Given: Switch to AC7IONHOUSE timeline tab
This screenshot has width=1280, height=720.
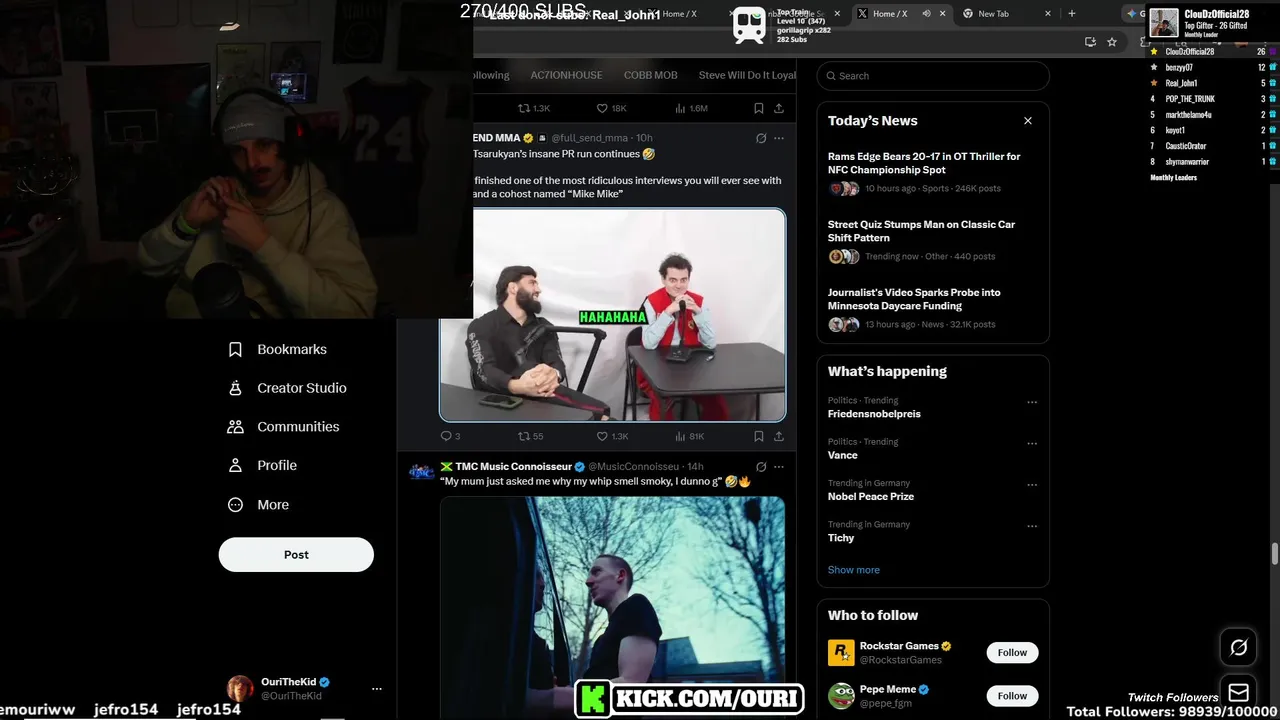Looking at the screenshot, I should [x=566, y=76].
